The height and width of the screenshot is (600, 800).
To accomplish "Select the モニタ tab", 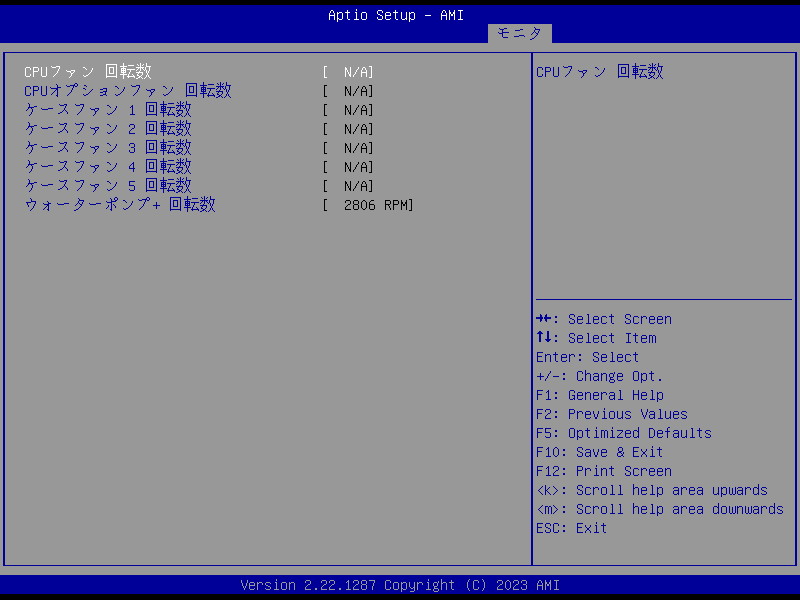I will (519, 33).
